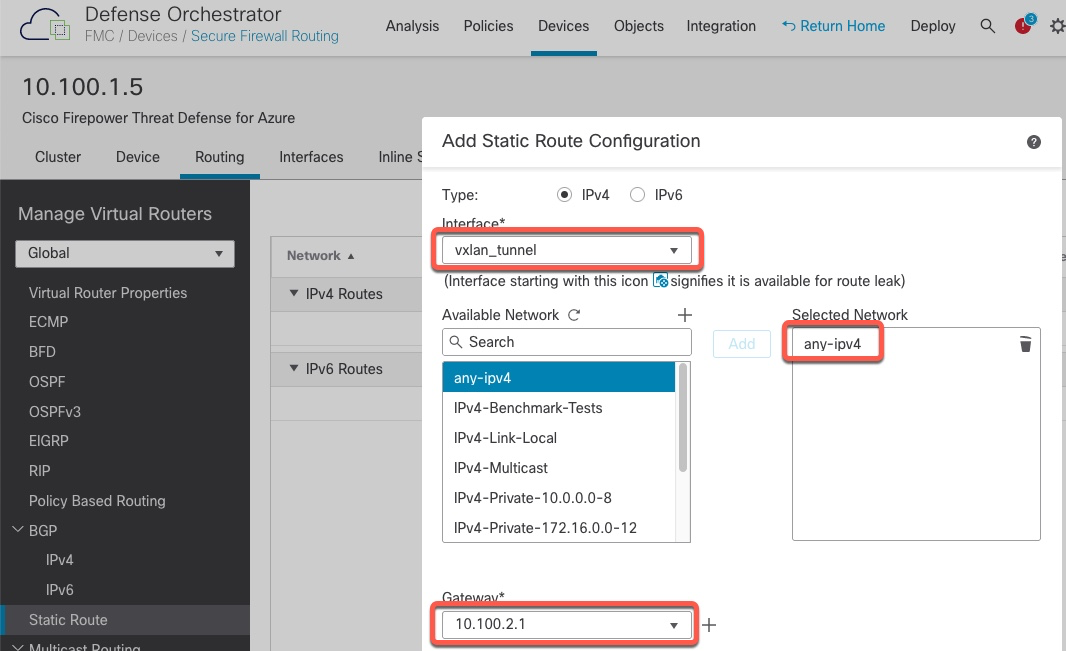1066x651 pixels.
Task: Open BFD in sidebar
Action: tap(42, 352)
